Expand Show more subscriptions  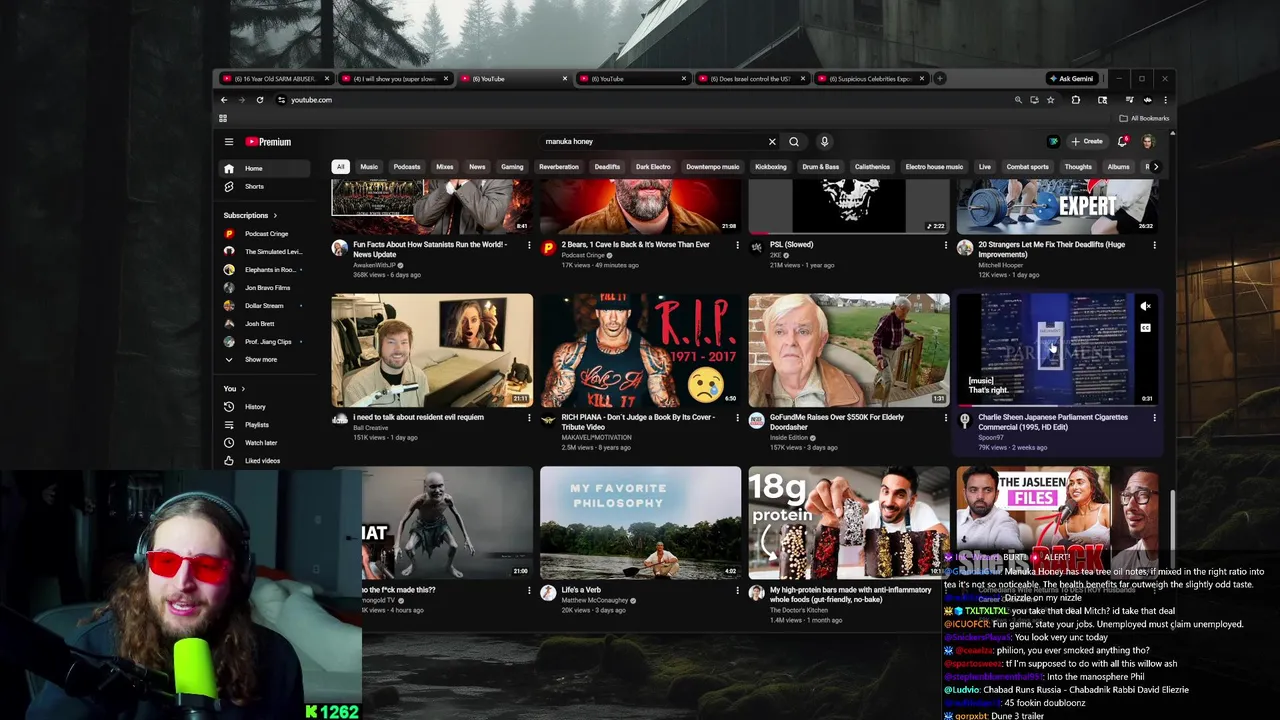[266, 360]
